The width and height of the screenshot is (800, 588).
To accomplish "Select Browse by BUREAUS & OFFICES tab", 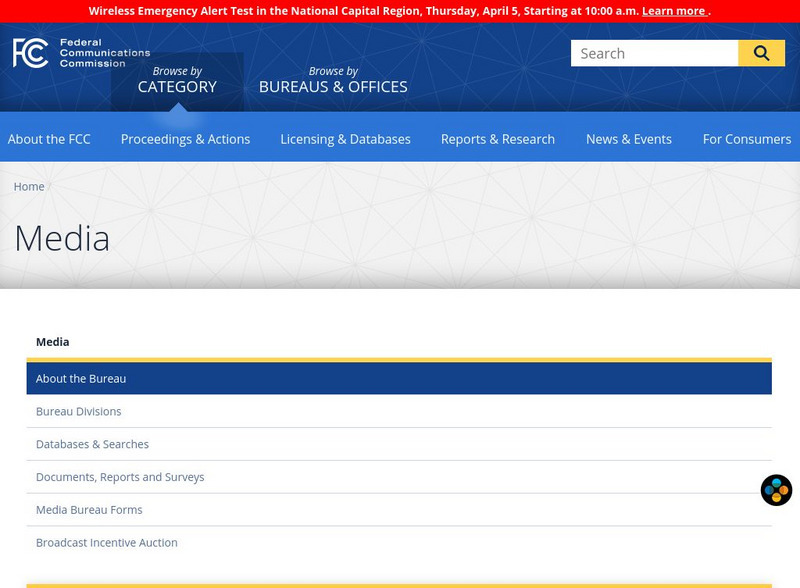I will pos(333,81).
